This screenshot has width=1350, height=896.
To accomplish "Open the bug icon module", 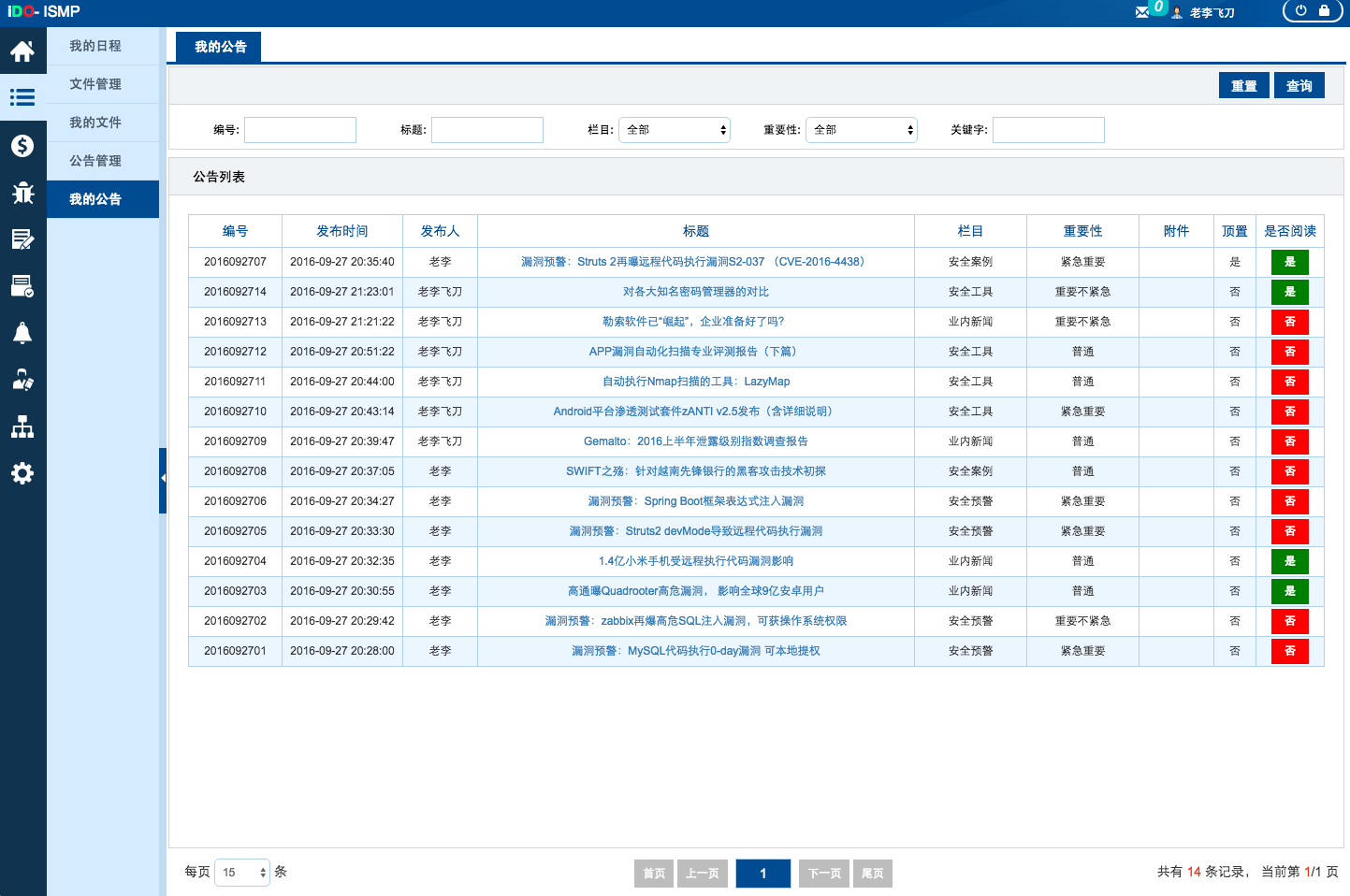I will [x=22, y=193].
